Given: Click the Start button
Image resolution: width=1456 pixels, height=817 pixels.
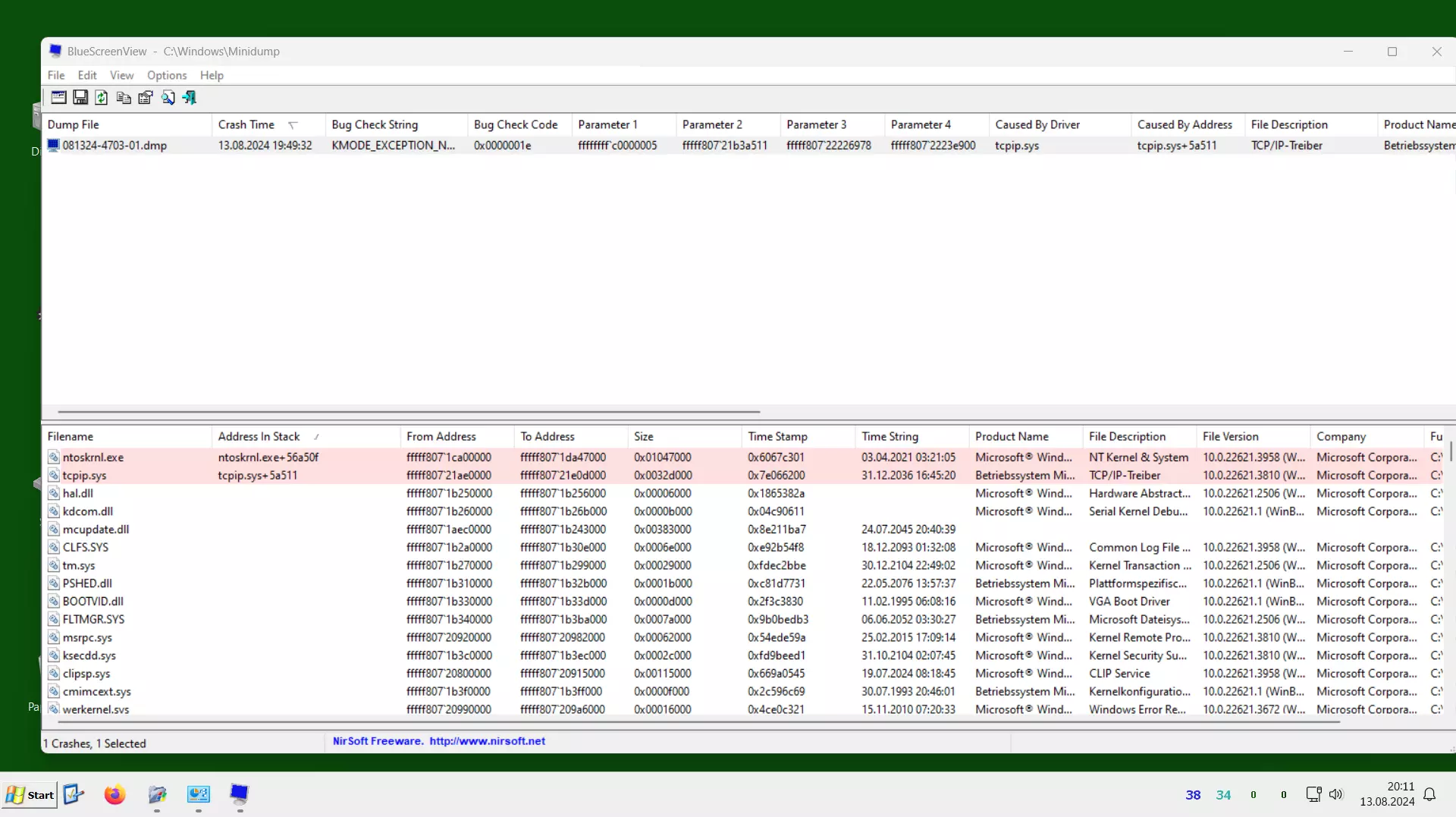Looking at the screenshot, I should pyautogui.click(x=30, y=794).
